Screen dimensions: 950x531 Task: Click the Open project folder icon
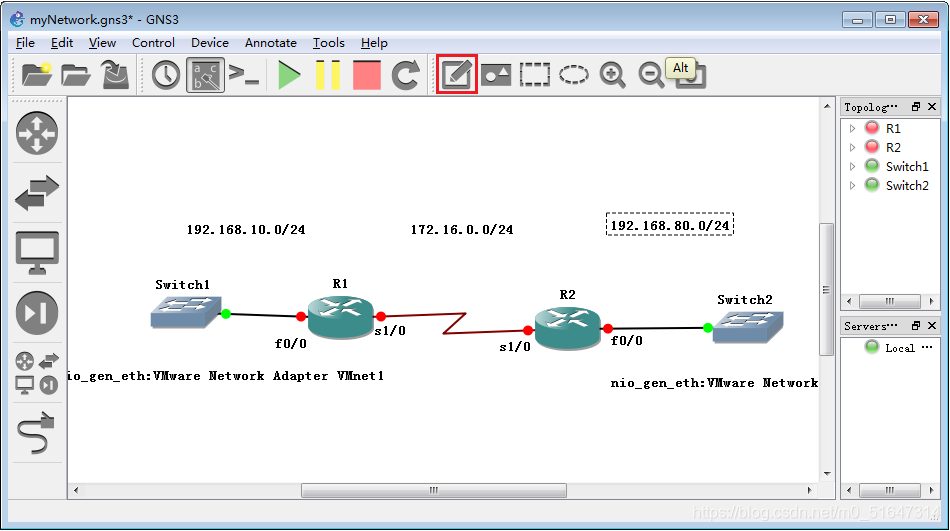click(75, 75)
